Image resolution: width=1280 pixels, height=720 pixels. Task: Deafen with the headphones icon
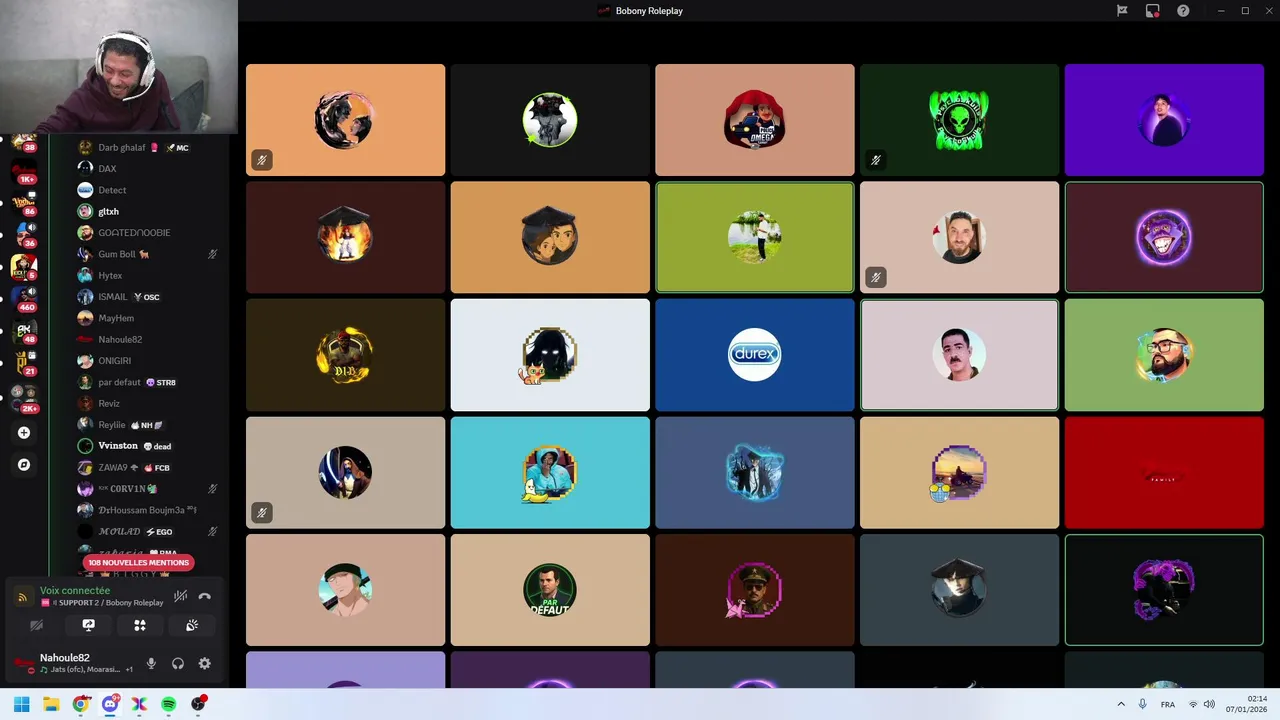click(177, 663)
